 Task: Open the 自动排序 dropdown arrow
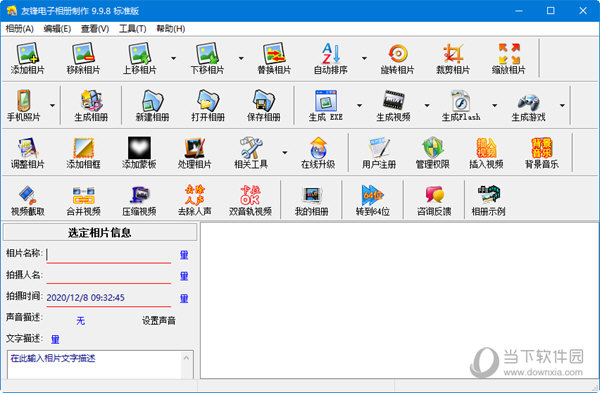tap(364, 58)
